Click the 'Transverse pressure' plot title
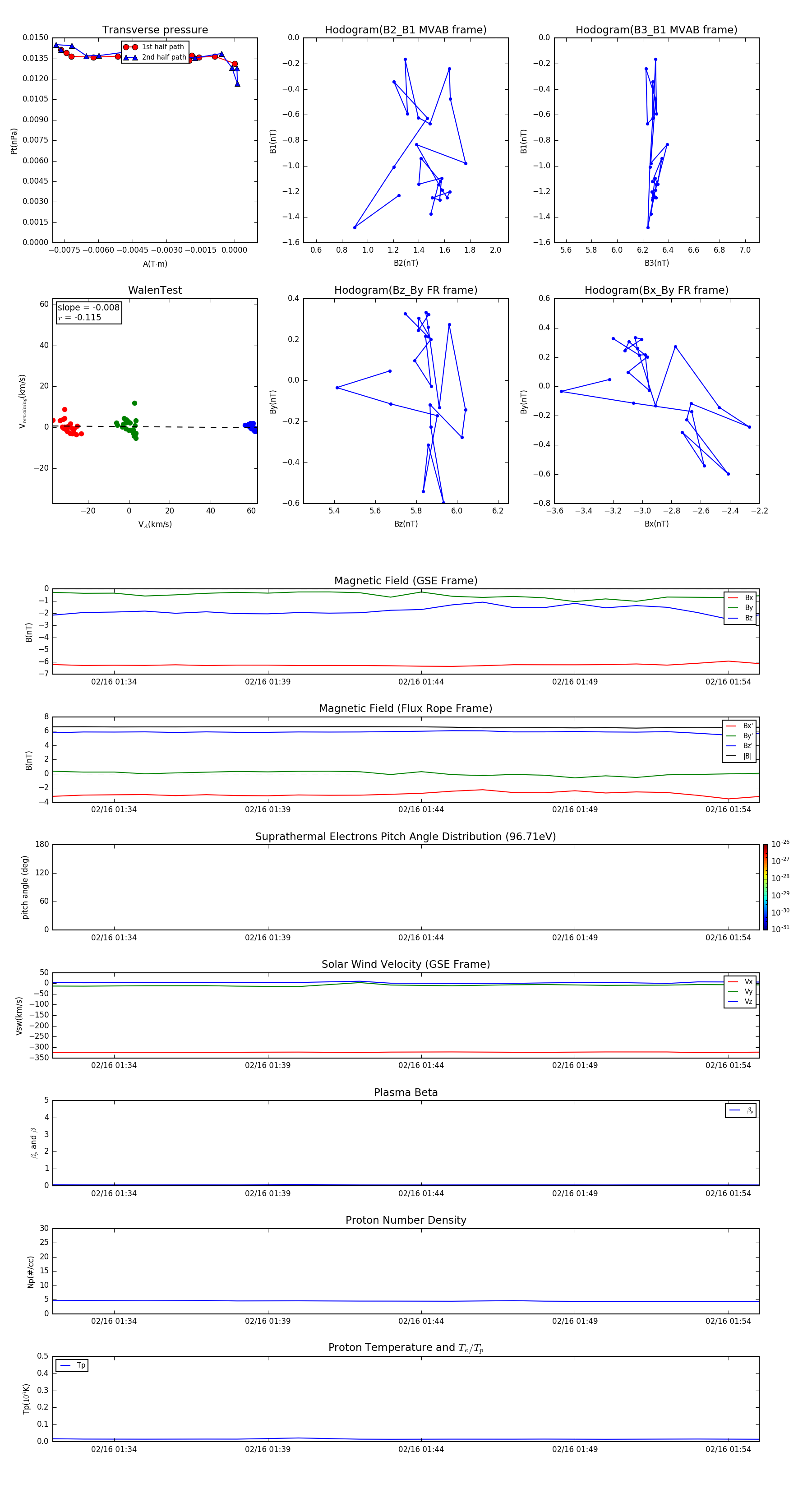This screenshot has height=1489, width=812. [x=155, y=30]
